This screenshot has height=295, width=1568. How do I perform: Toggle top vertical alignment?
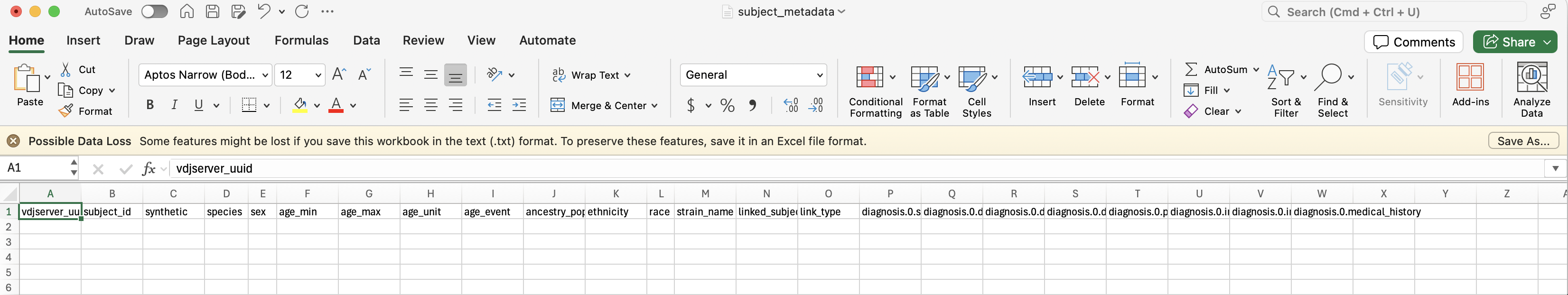tap(406, 74)
